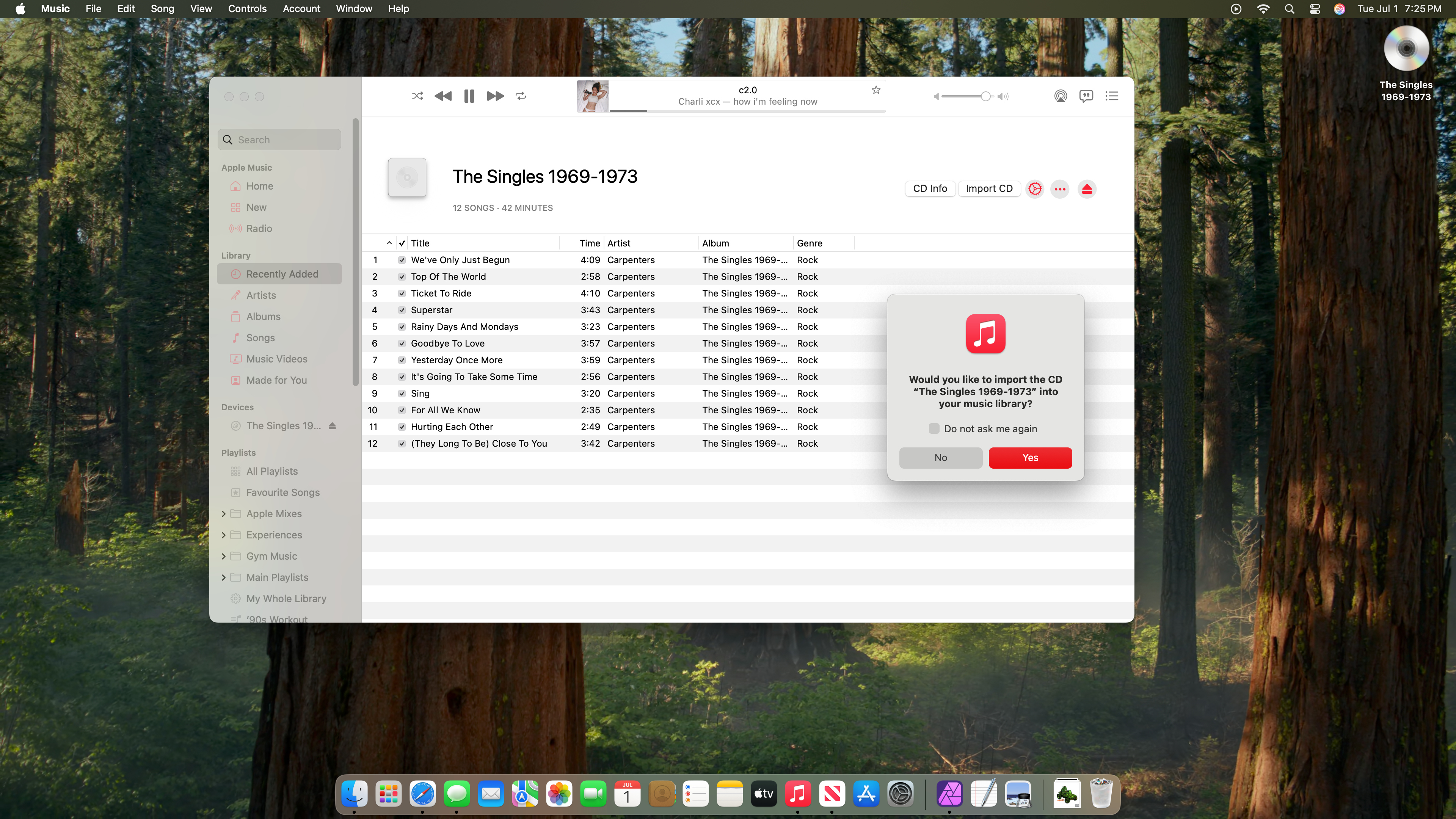Open System Settings from the Dock

coord(901,794)
